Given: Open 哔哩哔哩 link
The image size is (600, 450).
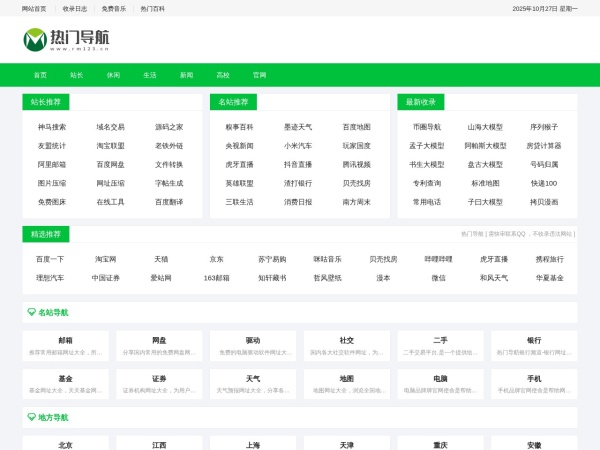Looking at the screenshot, I should [x=439, y=259].
